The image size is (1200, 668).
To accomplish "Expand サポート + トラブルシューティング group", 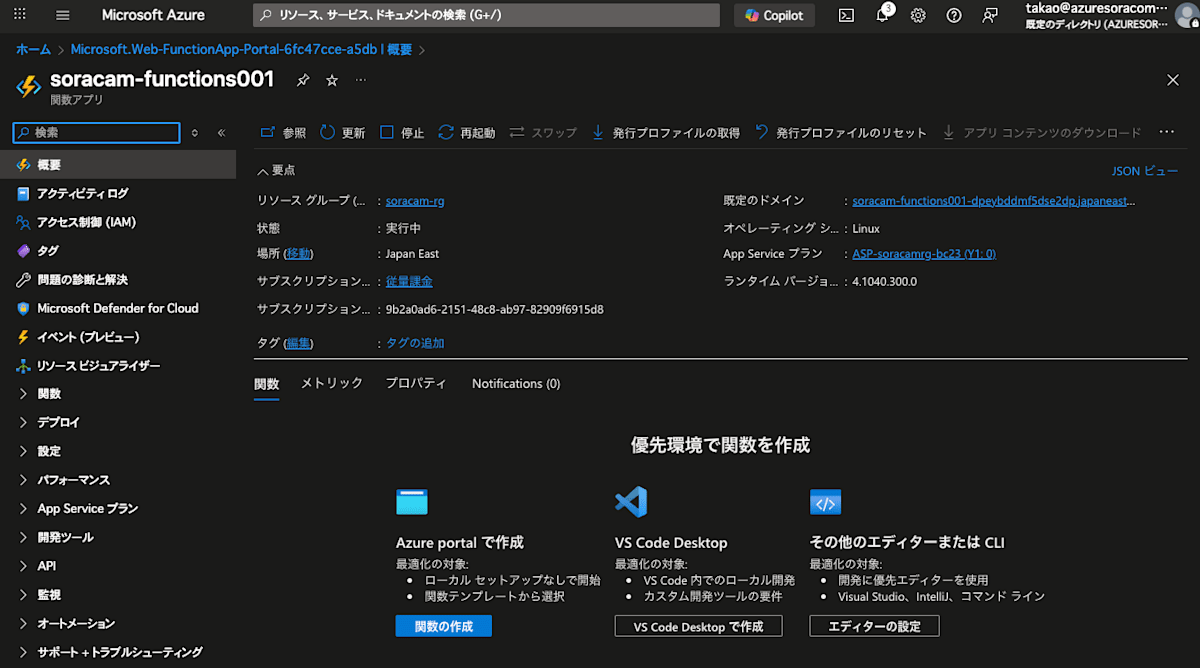I will pos(118,652).
